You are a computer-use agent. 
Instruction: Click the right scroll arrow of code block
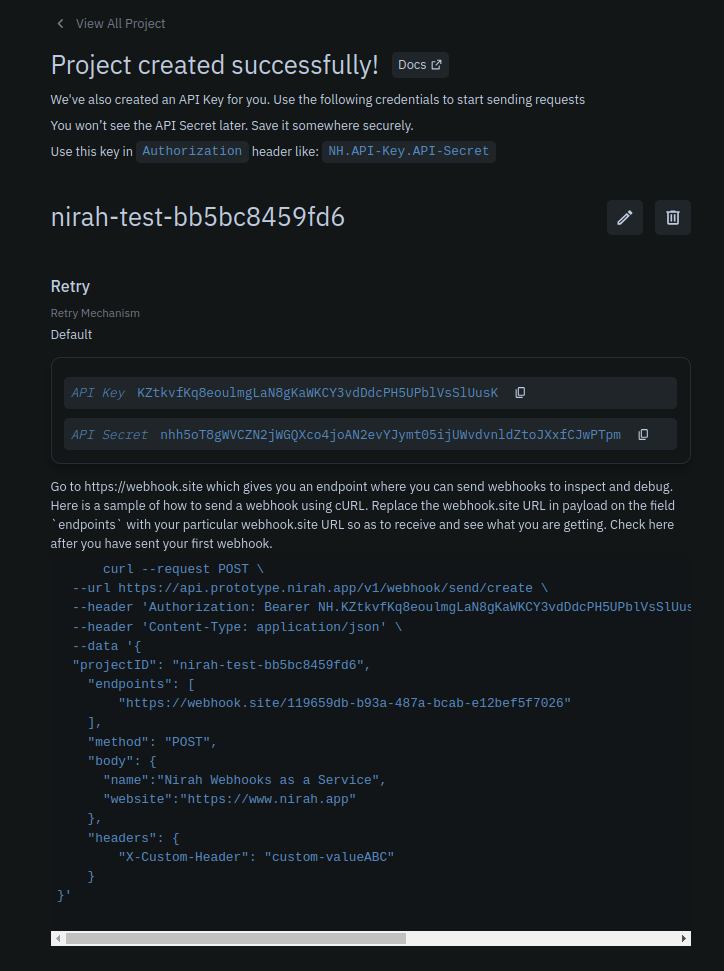(683, 938)
